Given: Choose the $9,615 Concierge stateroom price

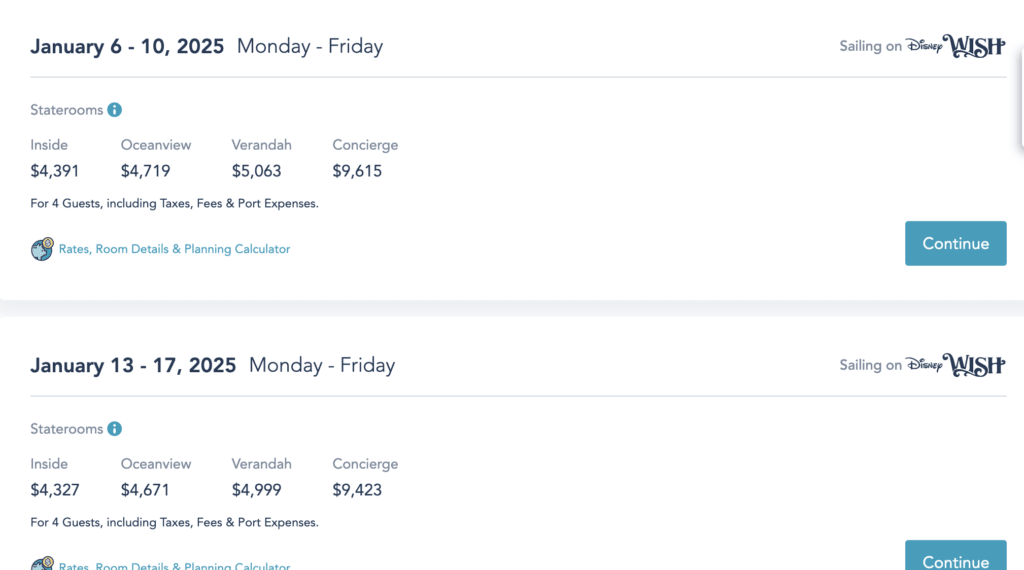Looking at the screenshot, I should (x=357, y=171).
